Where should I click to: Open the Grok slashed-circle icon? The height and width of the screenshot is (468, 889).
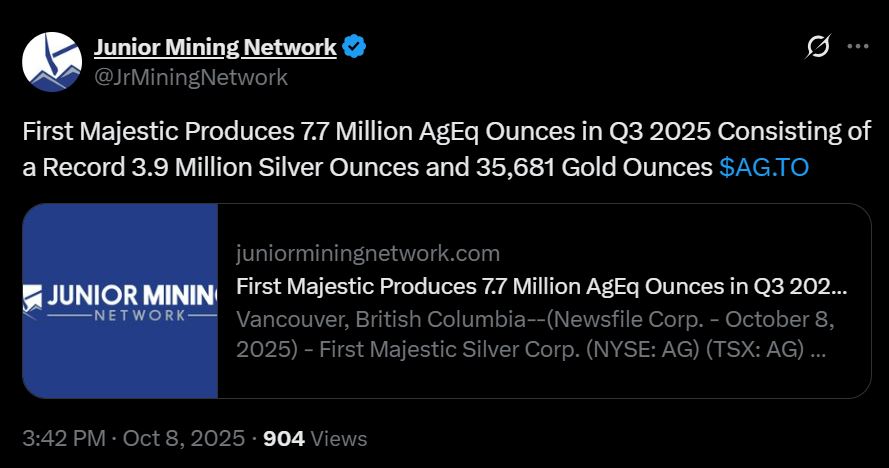(817, 47)
